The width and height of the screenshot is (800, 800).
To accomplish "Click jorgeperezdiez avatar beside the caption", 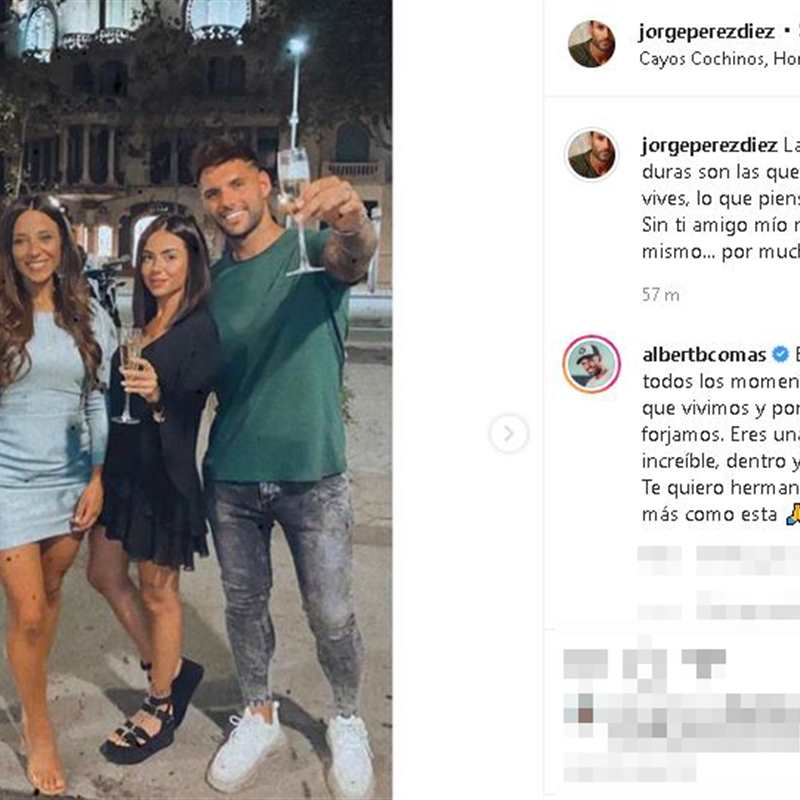I will (591, 154).
